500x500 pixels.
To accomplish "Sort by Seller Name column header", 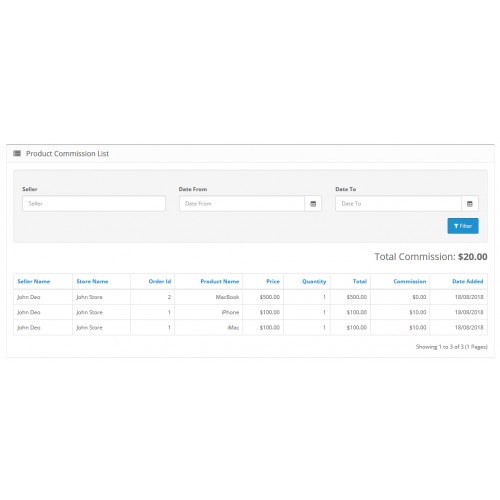I will click(34, 281).
